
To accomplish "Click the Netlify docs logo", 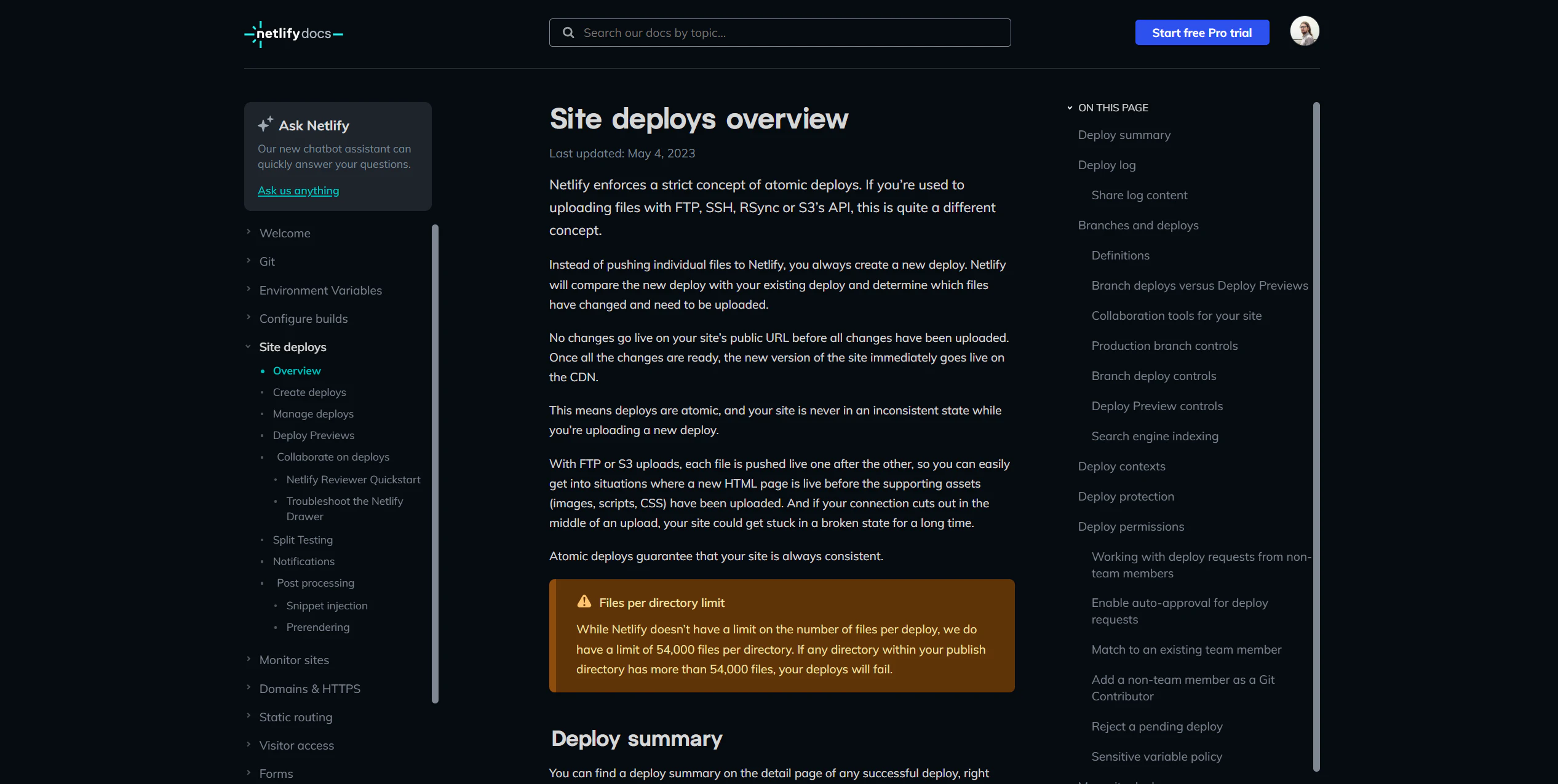I will coord(293,34).
